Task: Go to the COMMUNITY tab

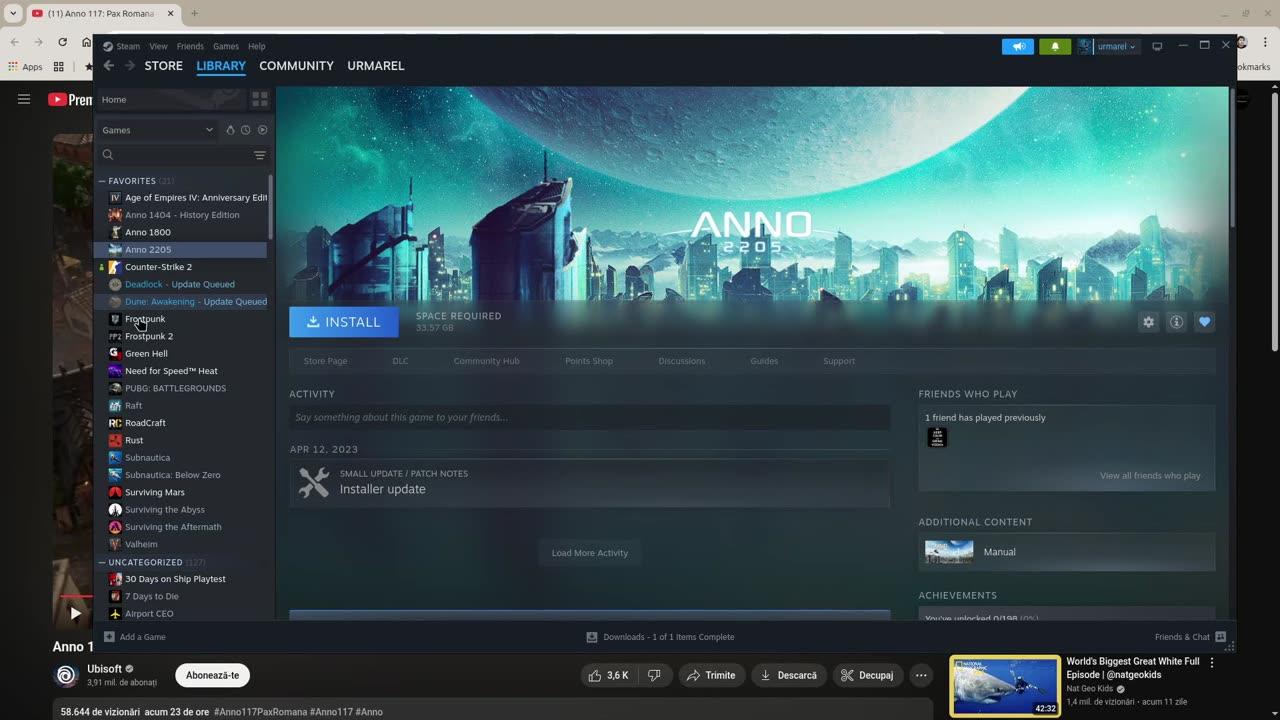Action: point(296,66)
